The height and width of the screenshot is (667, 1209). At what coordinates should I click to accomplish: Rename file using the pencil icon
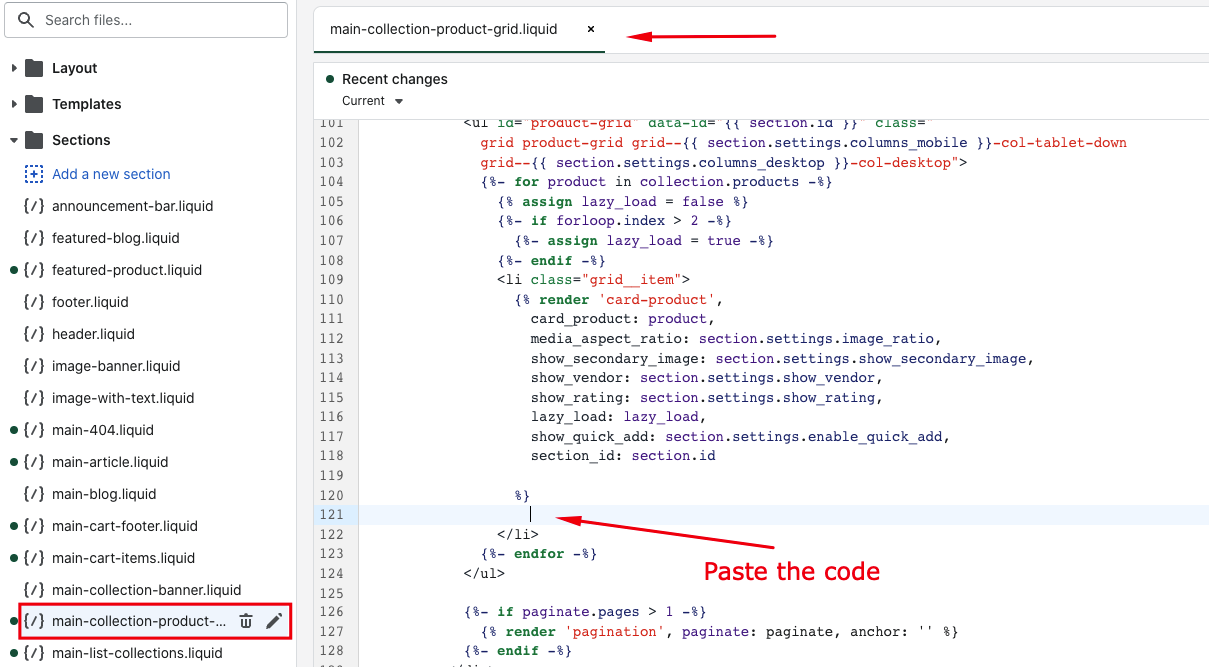(x=274, y=621)
